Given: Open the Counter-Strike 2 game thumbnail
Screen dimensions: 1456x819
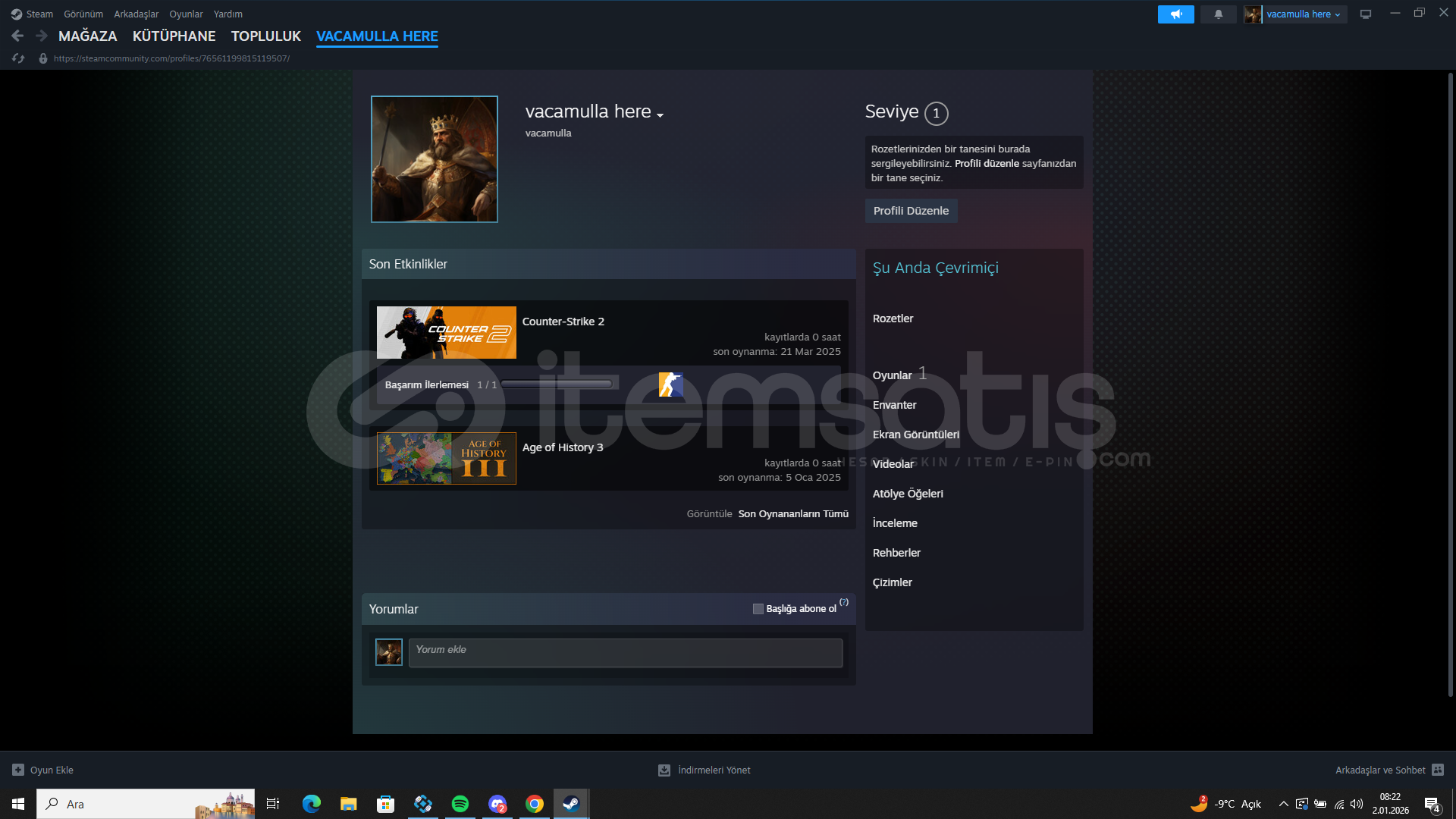Looking at the screenshot, I should (x=446, y=333).
